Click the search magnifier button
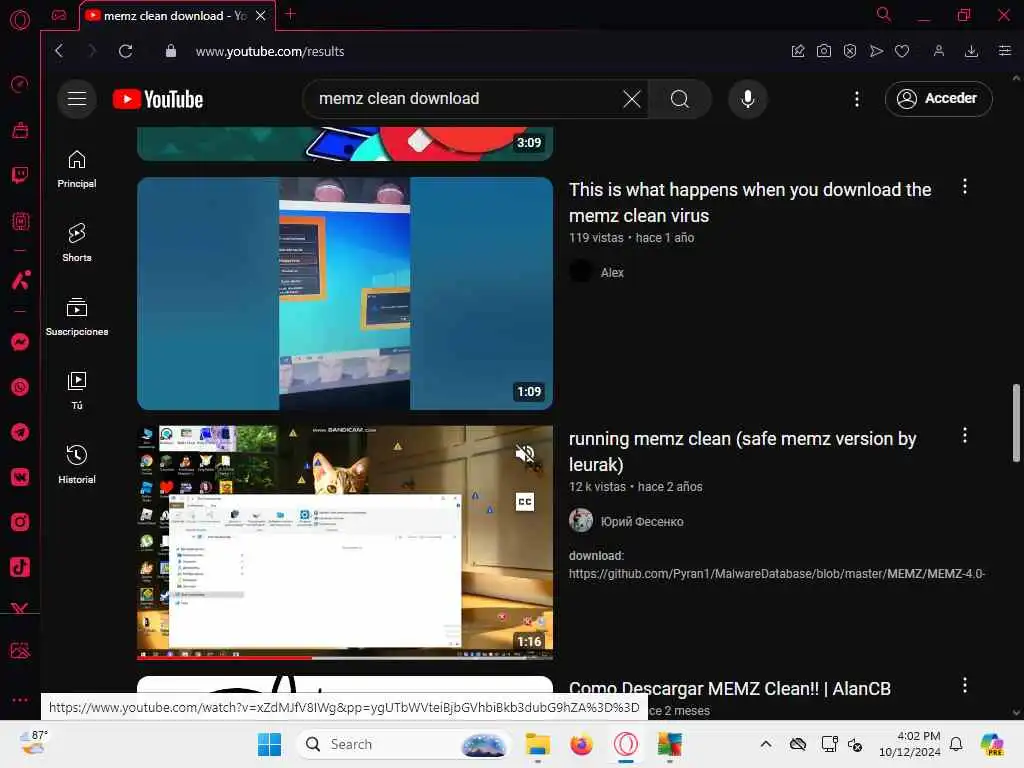1024x768 pixels. (680, 99)
